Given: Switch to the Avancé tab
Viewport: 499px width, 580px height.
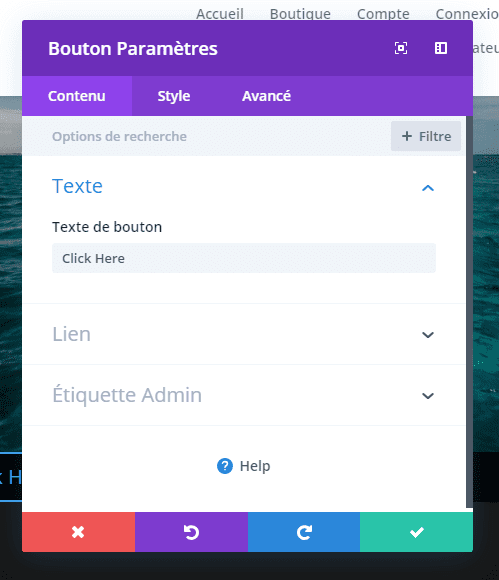Looking at the screenshot, I should point(266,96).
